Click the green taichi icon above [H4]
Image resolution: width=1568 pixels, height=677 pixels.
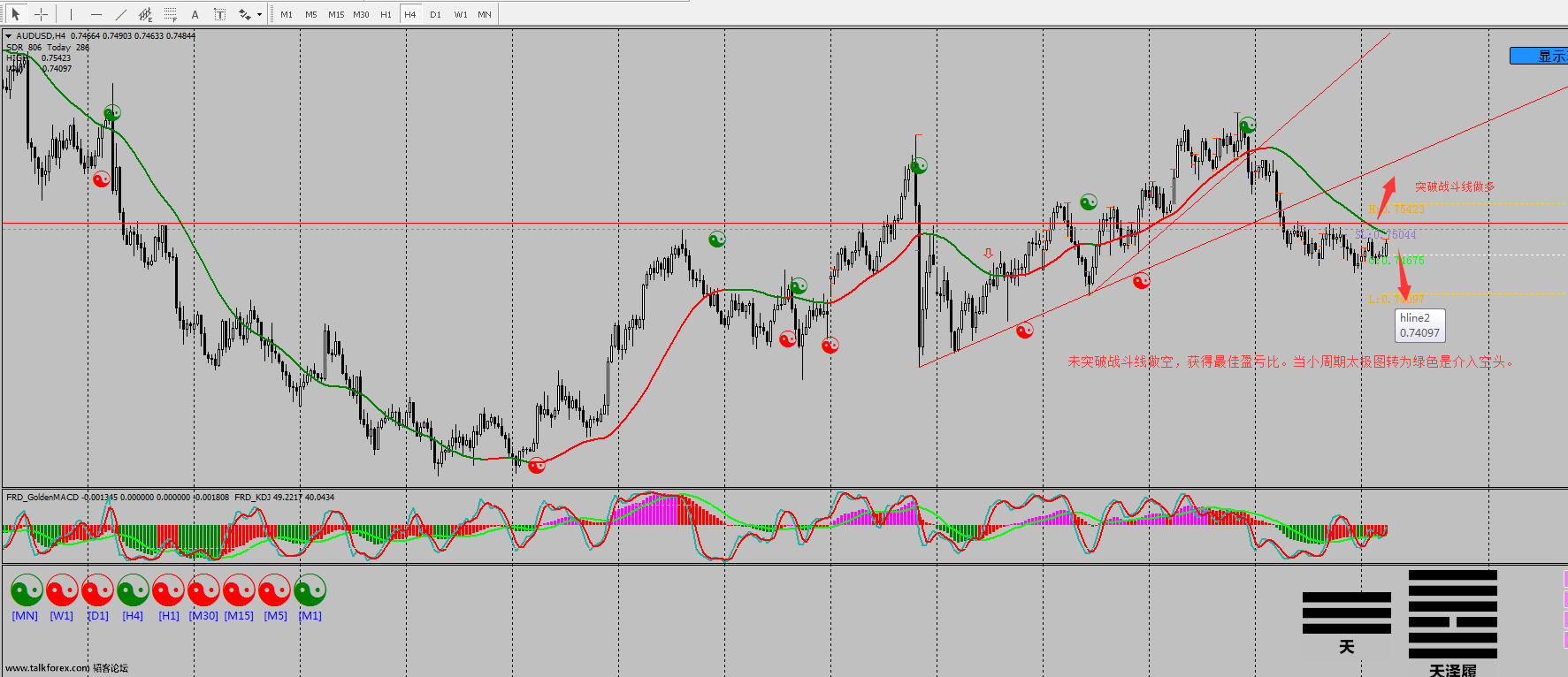(x=133, y=590)
